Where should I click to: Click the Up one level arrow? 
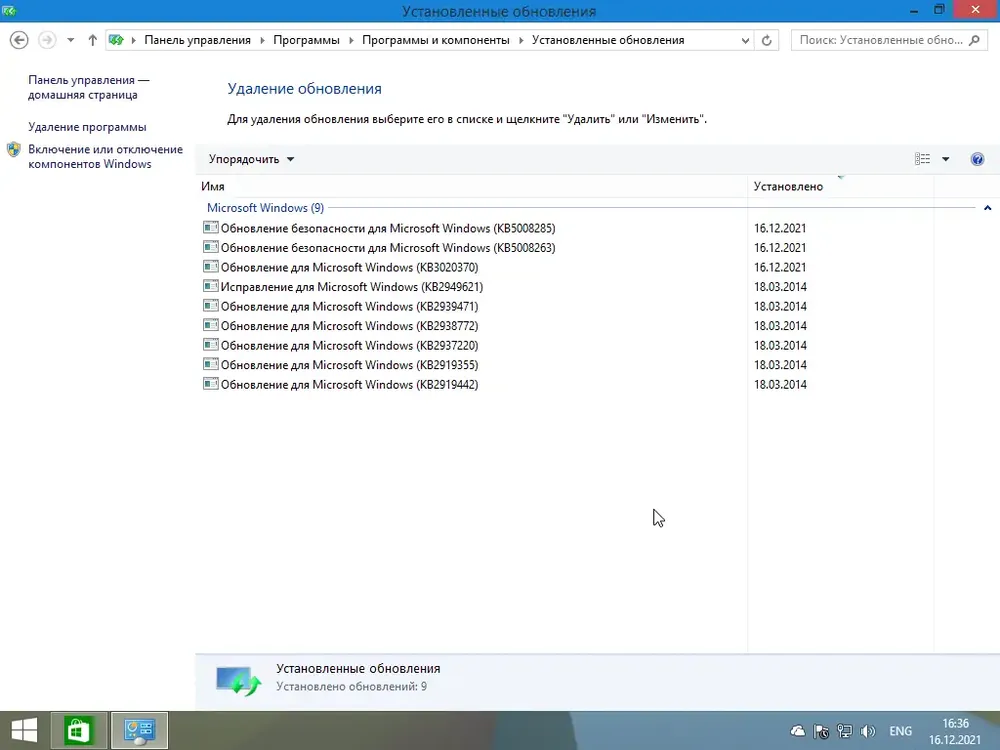pyautogui.click(x=92, y=40)
